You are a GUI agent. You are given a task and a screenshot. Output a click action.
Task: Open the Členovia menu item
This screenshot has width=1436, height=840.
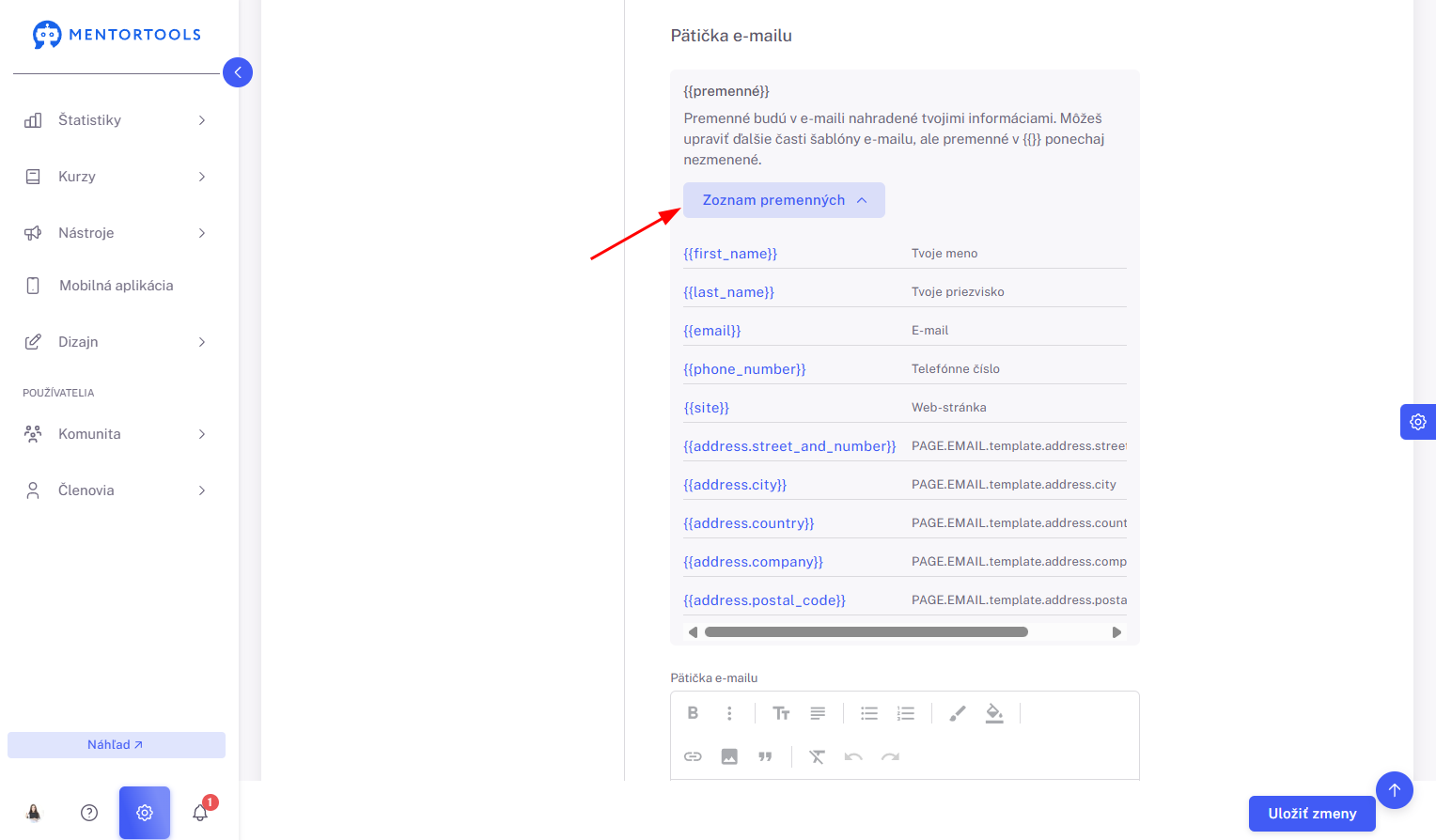[115, 490]
